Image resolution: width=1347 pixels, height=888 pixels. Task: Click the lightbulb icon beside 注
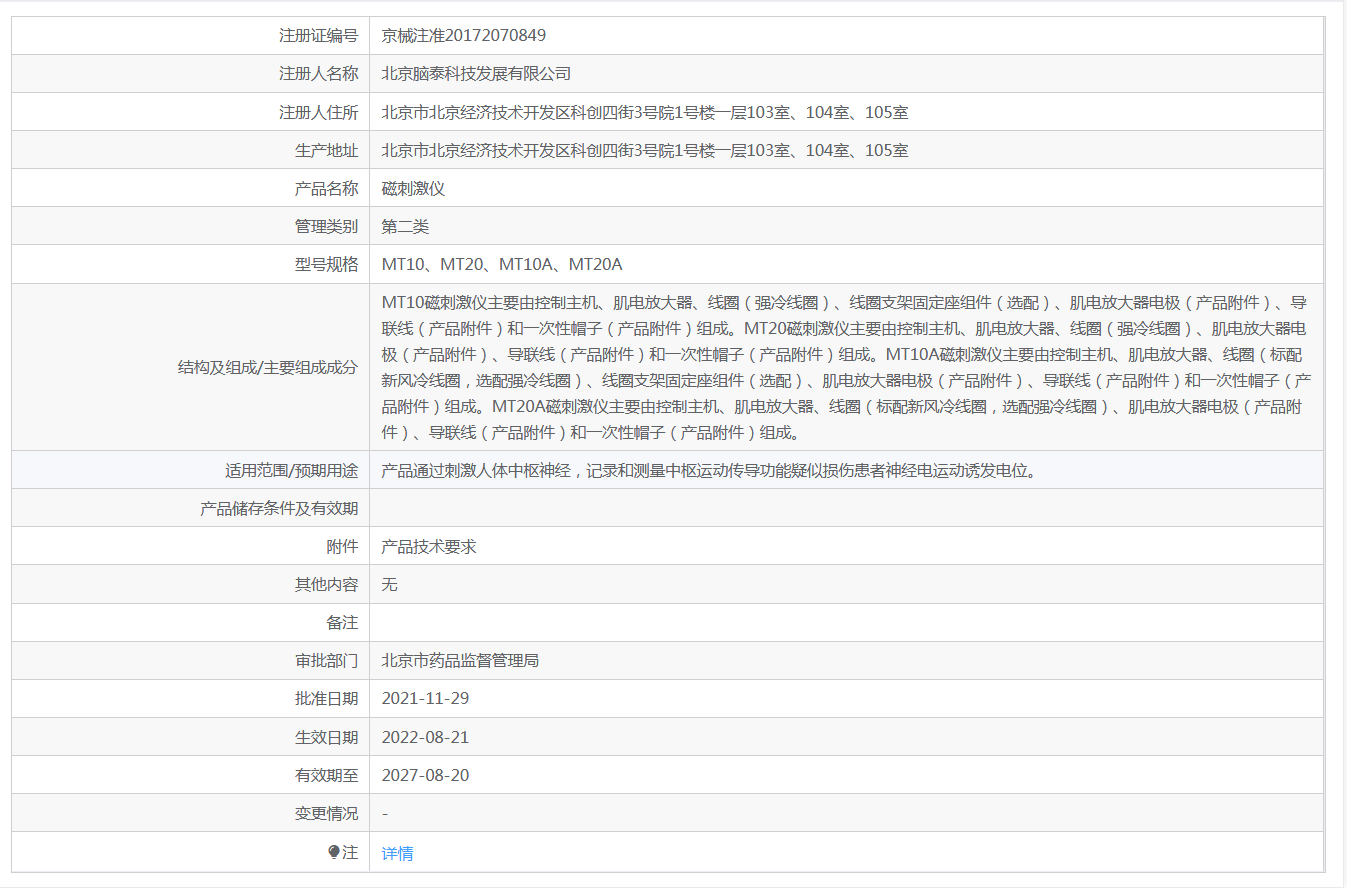(x=334, y=852)
